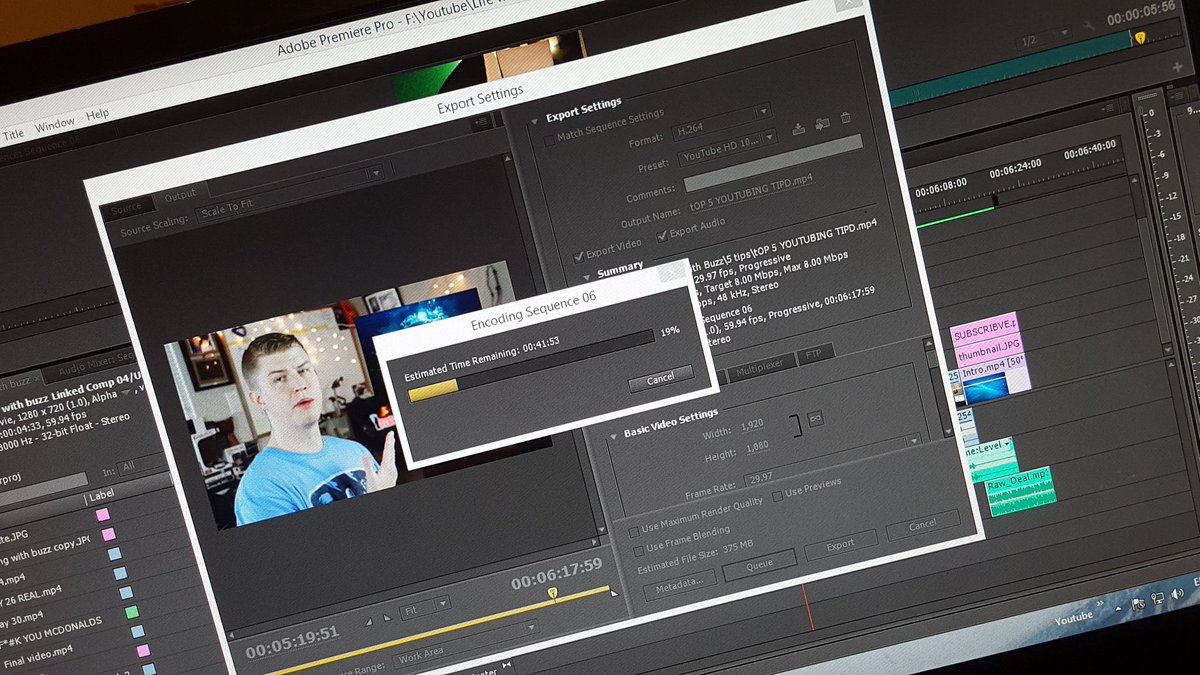1200x675 pixels.
Task: Open the Multiplexer tab
Action: [x=761, y=369]
